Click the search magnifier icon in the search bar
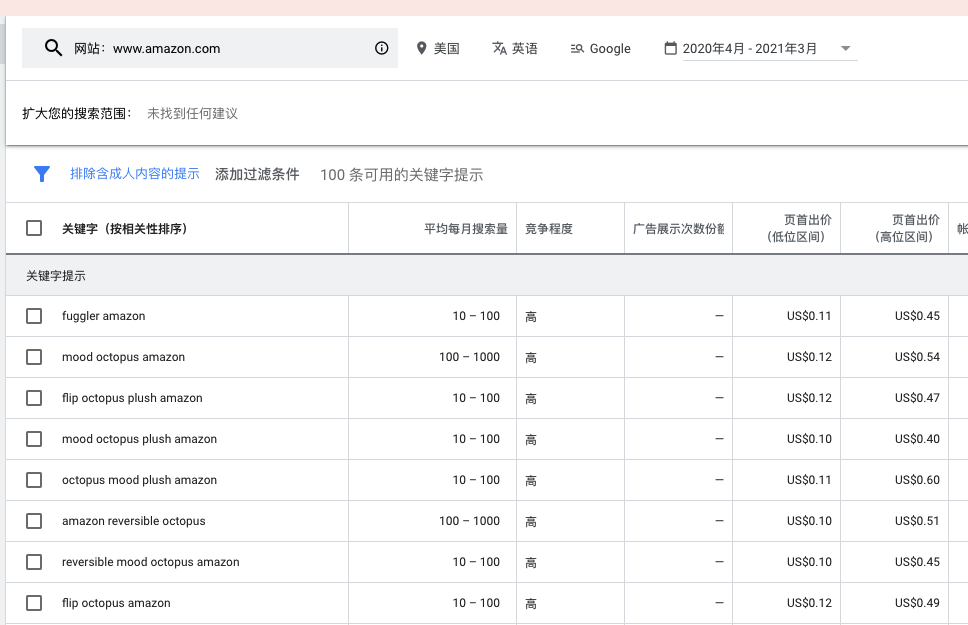This screenshot has height=625, width=968. point(53,47)
